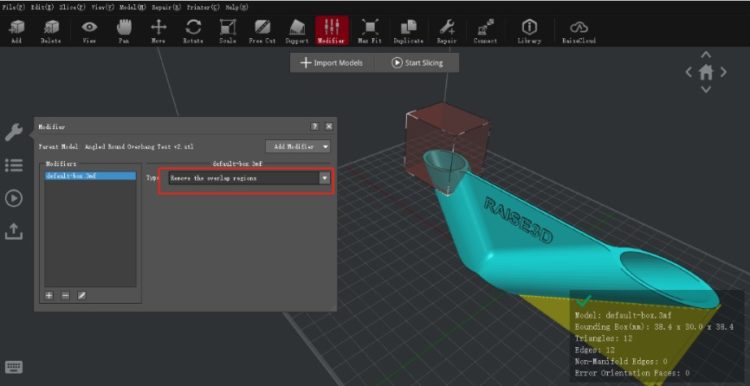Viewport: 750px width, 386px height.
Task: Open the View menu
Action: (103, 7)
